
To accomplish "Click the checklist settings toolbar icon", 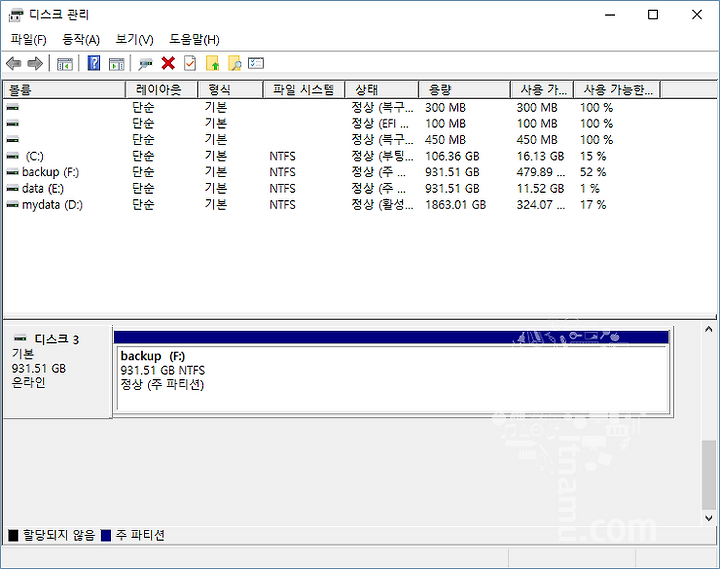I will pos(256,63).
